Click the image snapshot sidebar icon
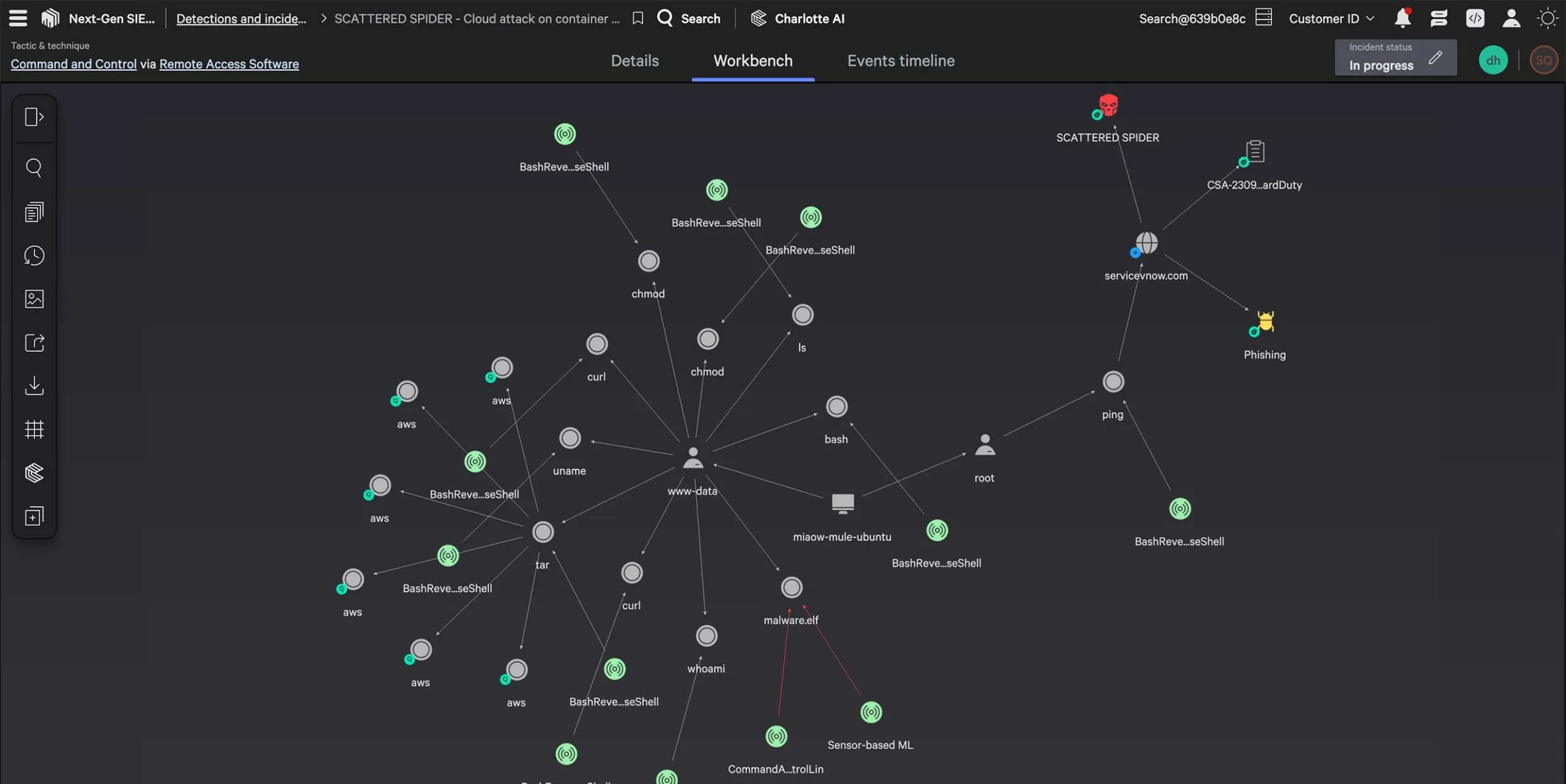 pyautogui.click(x=34, y=299)
